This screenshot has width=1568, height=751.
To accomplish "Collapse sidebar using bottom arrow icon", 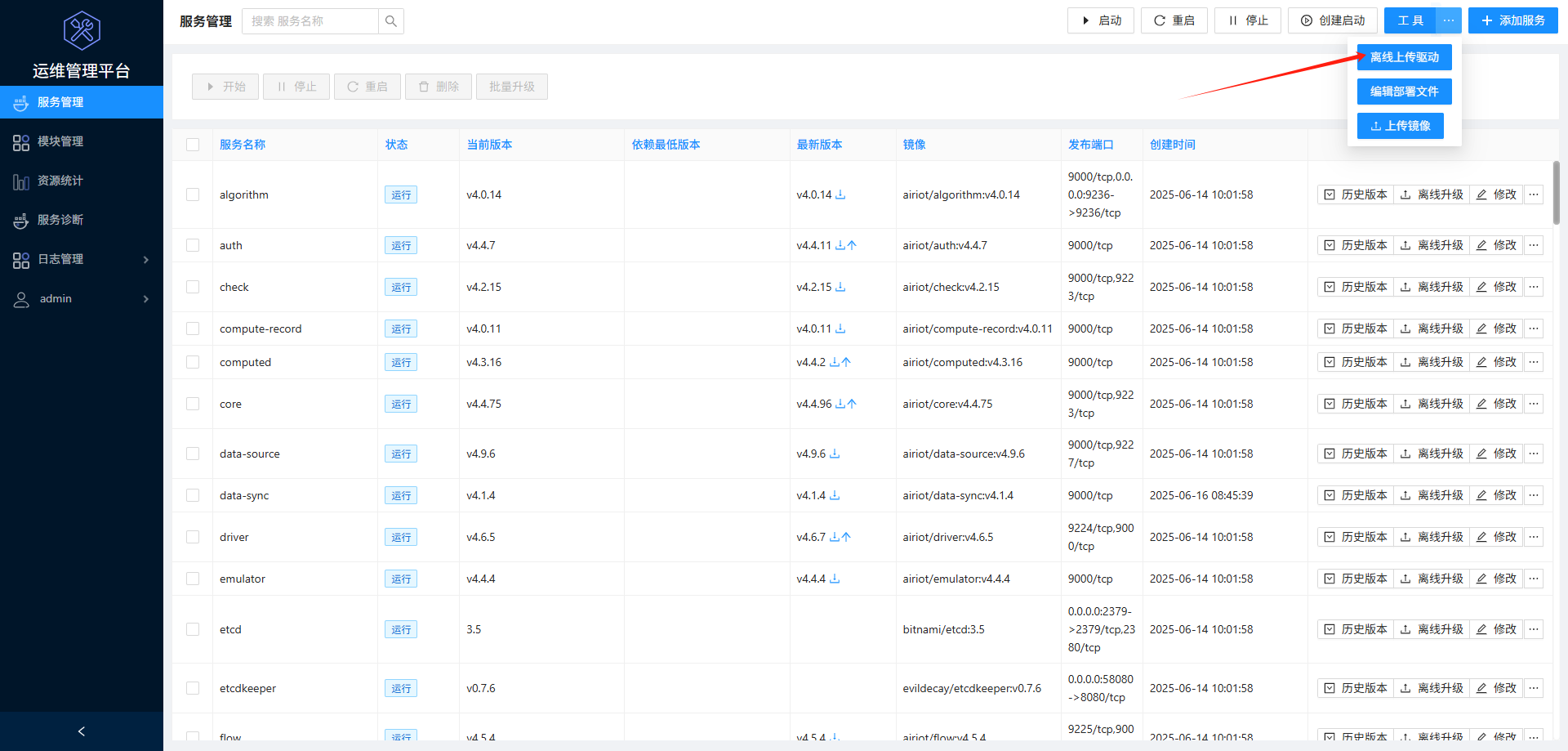I will pyautogui.click(x=82, y=731).
